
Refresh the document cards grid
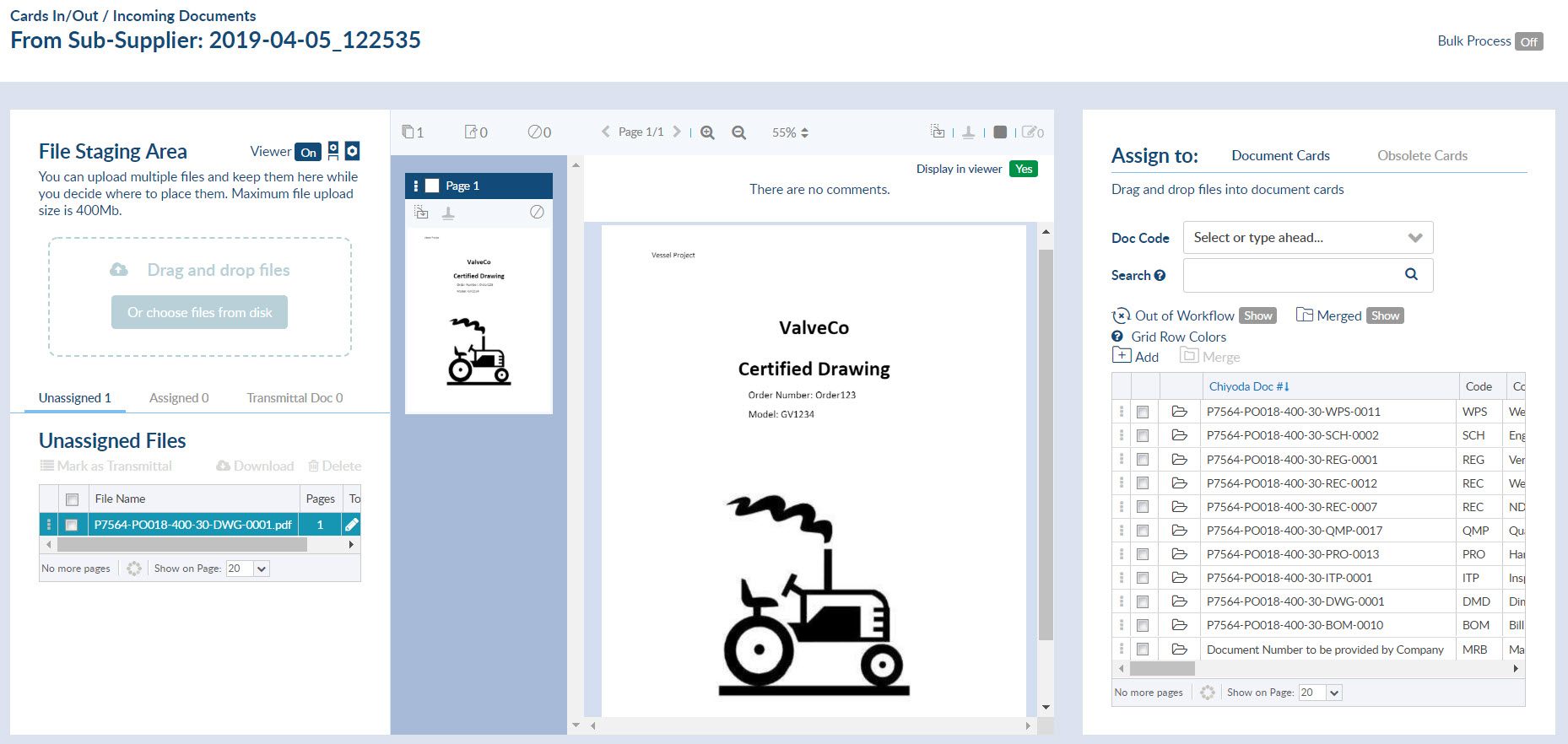click(x=1208, y=693)
